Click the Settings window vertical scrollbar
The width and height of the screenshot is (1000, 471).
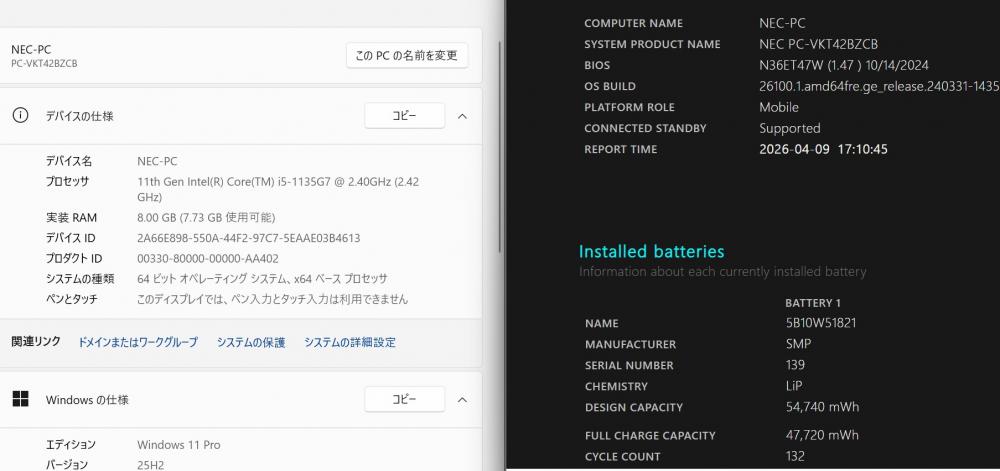500,147
